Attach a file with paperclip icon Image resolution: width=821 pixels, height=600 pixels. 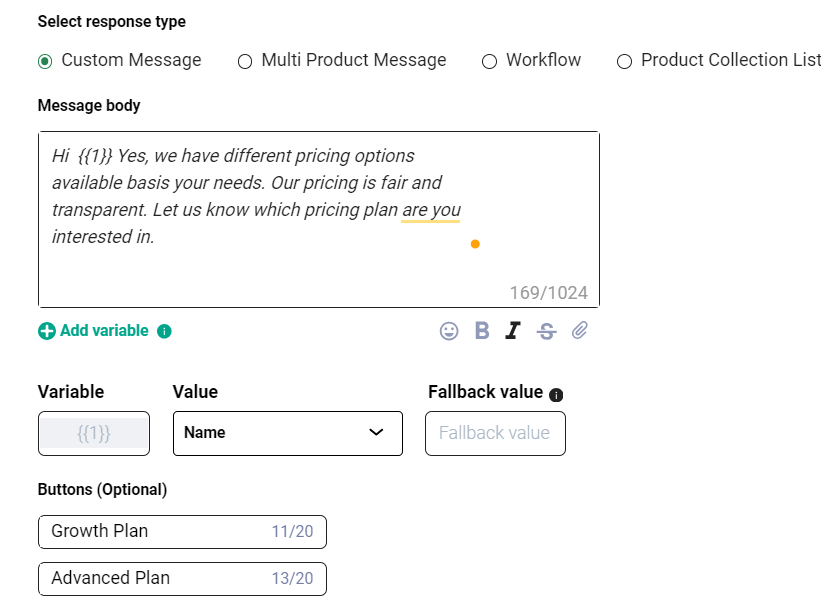[x=579, y=331]
